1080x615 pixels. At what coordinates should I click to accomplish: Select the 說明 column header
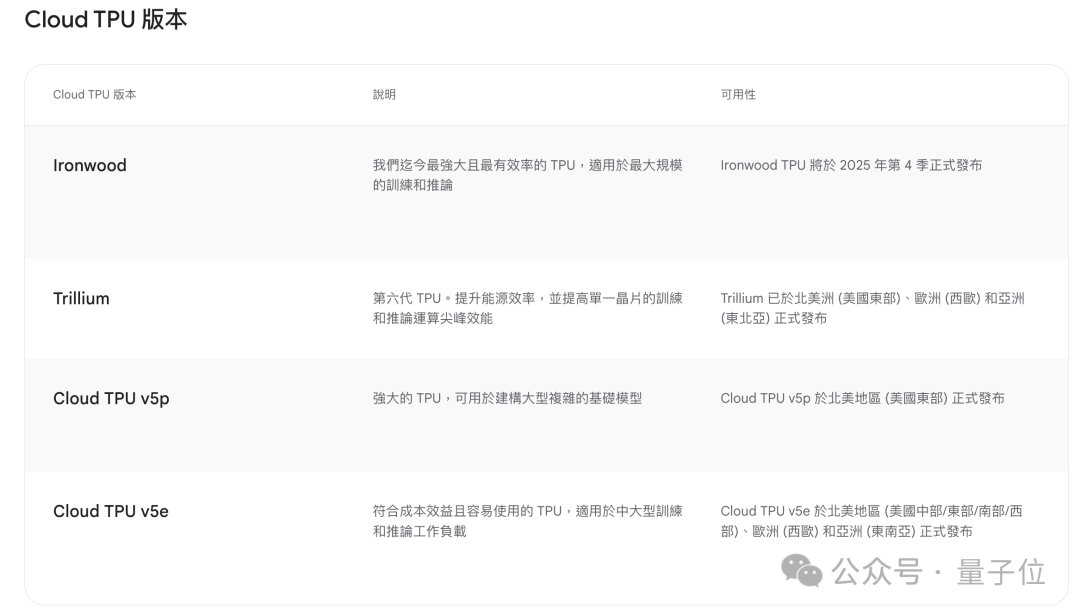pos(384,94)
